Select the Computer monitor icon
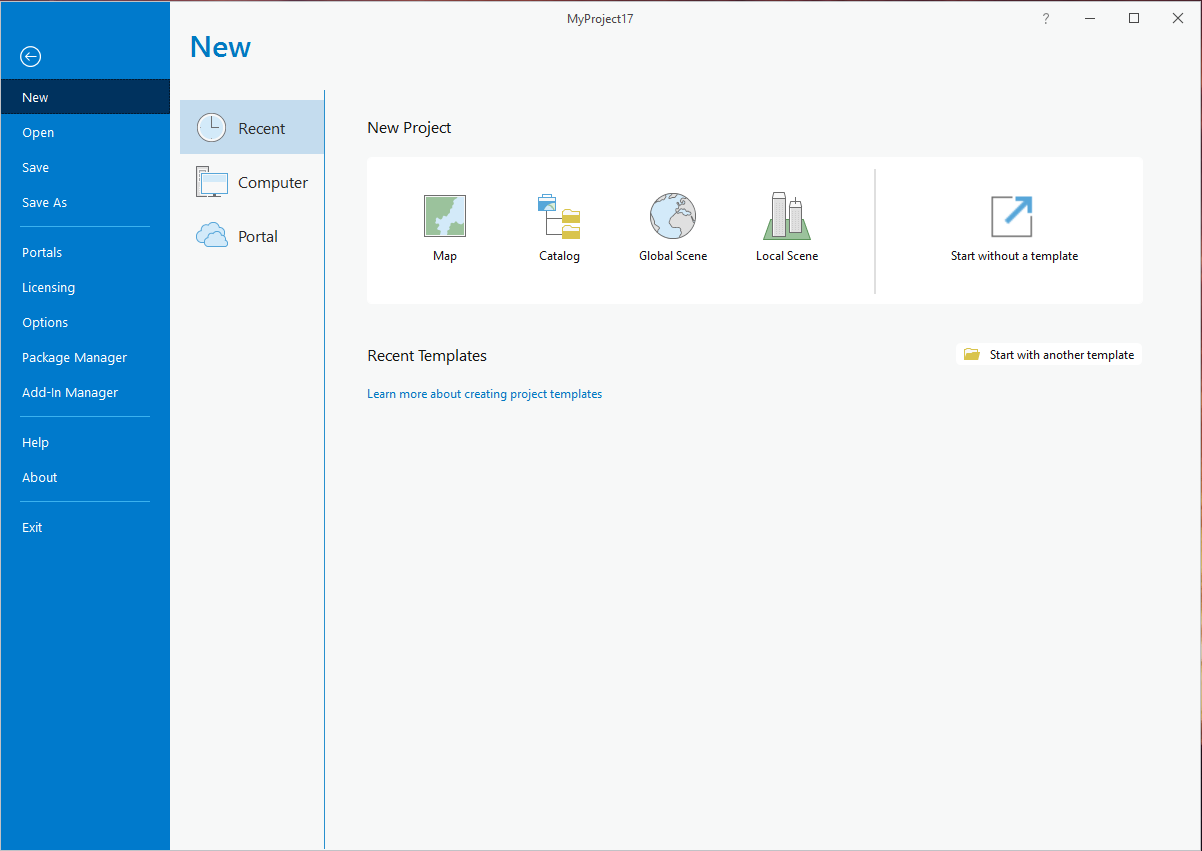 (x=212, y=182)
